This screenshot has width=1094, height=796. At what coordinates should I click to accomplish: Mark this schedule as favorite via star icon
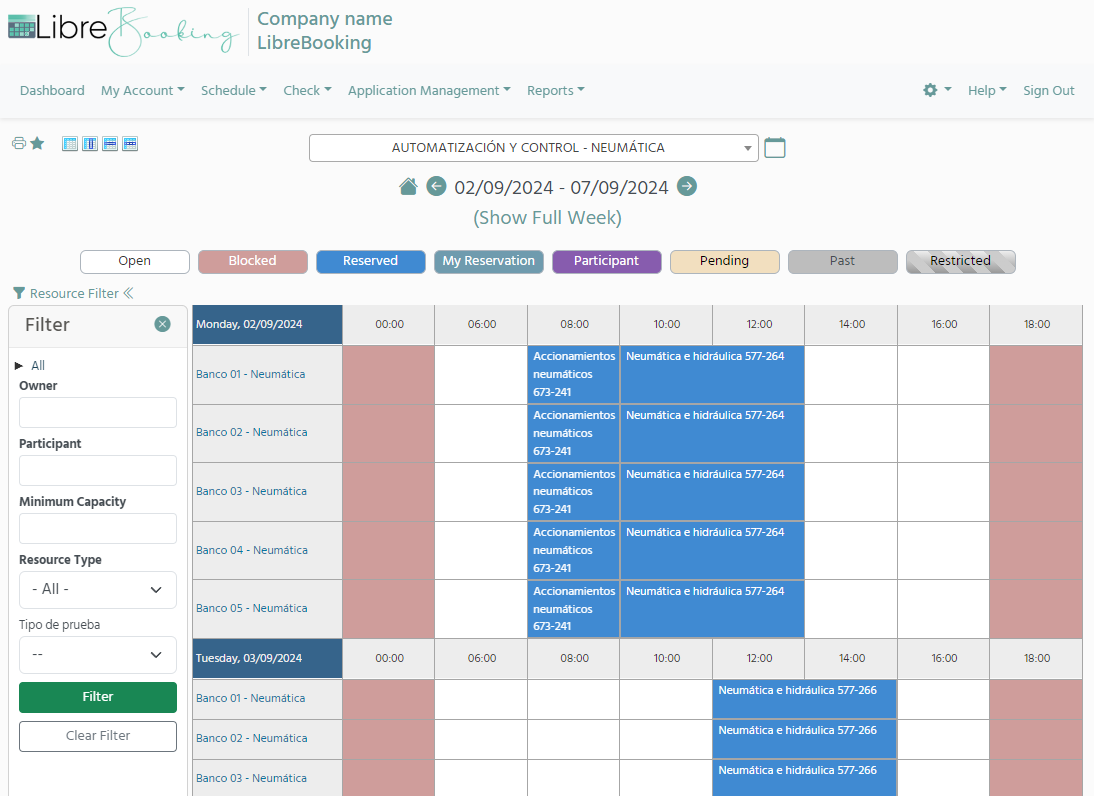[37, 143]
